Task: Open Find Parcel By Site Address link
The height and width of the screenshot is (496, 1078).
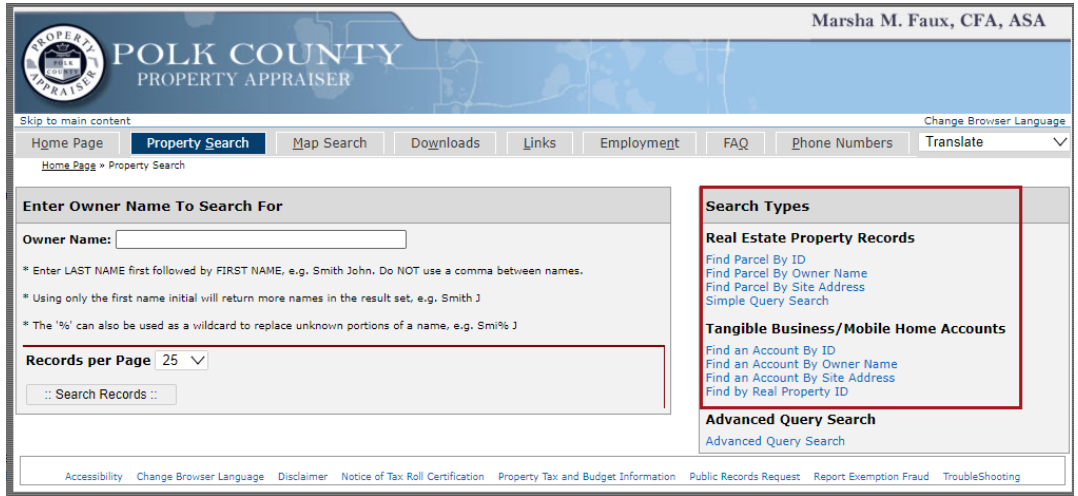Action: point(785,287)
